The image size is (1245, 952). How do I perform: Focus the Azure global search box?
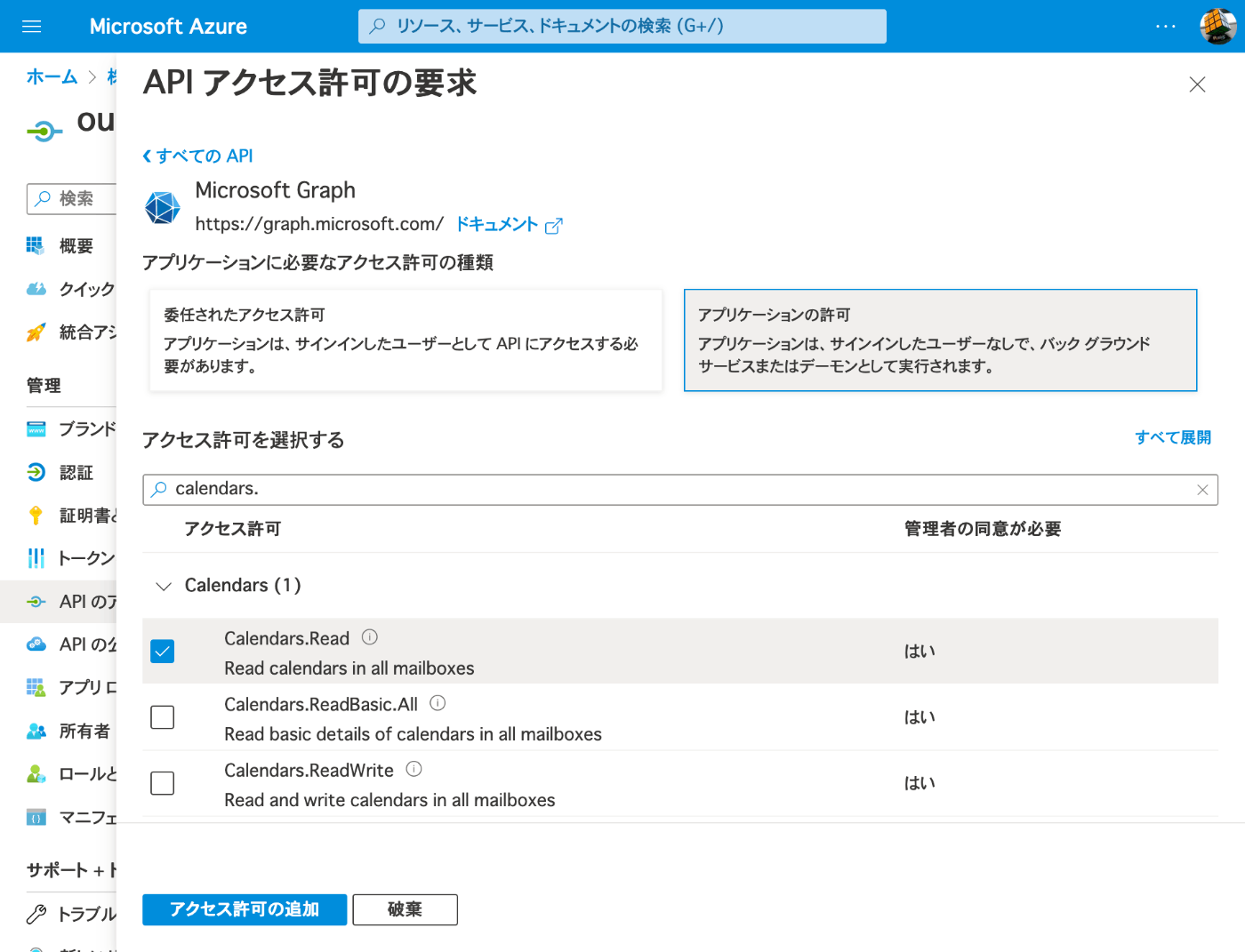622,26
